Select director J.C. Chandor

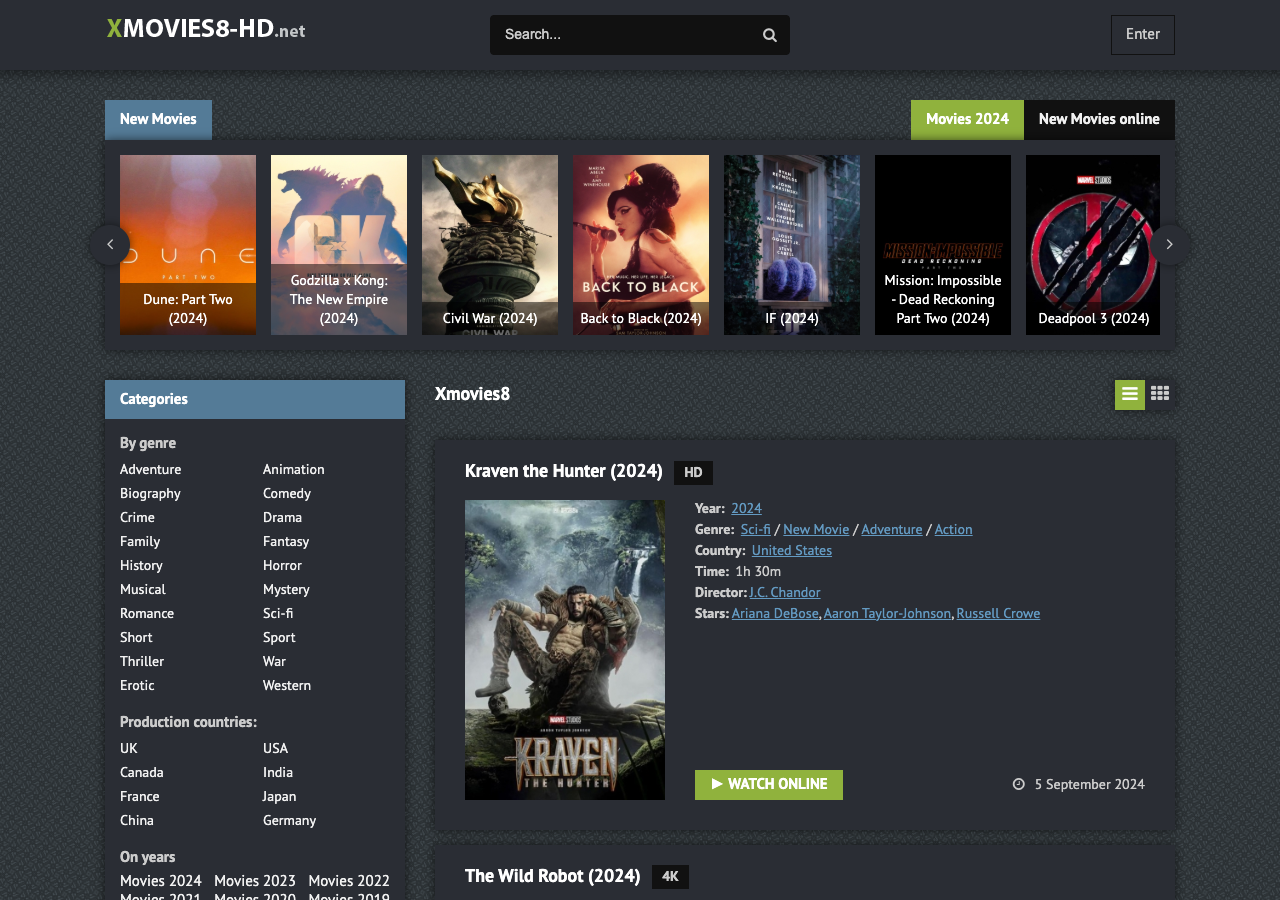[784, 592]
